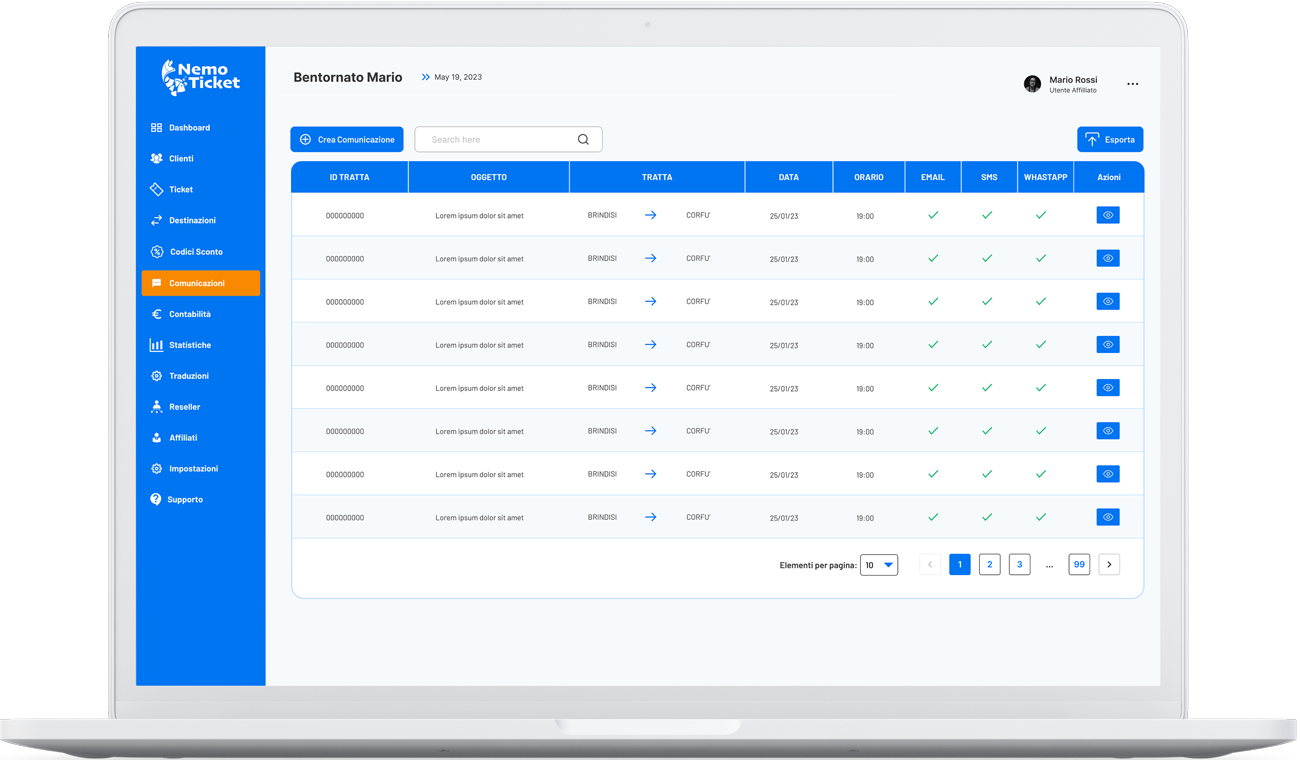Open the Dashboard menu item

[188, 128]
